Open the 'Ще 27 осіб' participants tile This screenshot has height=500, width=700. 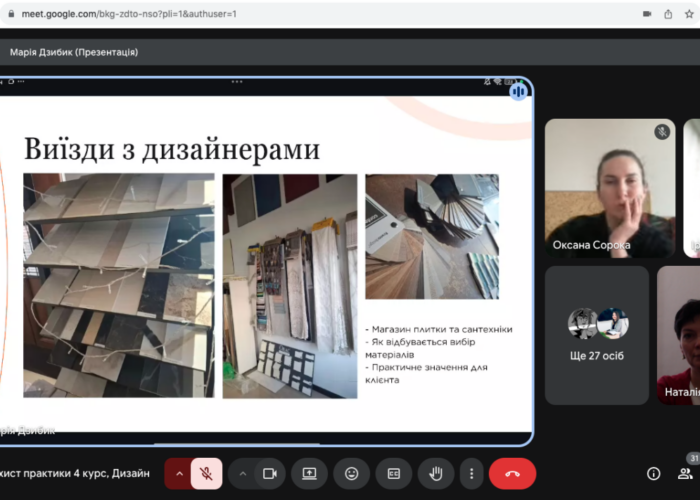[x=597, y=335]
